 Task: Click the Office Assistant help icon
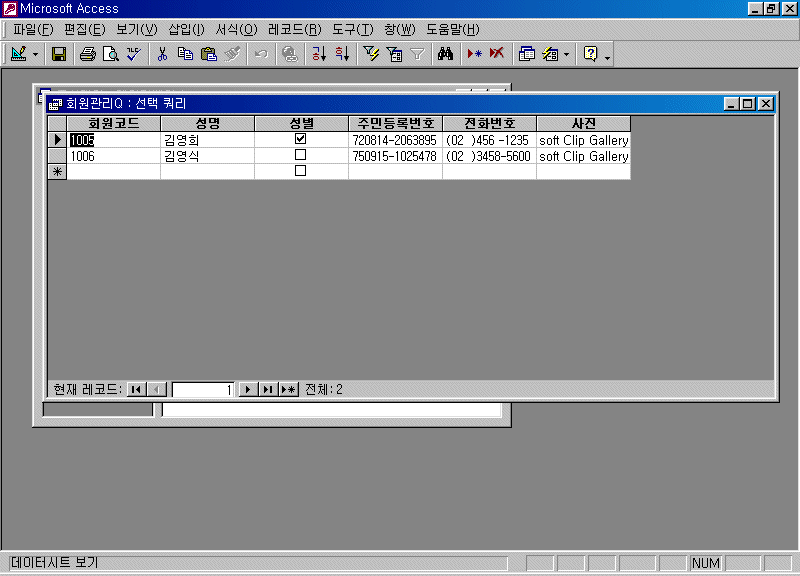pyautogui.click(x=590, y=54)
